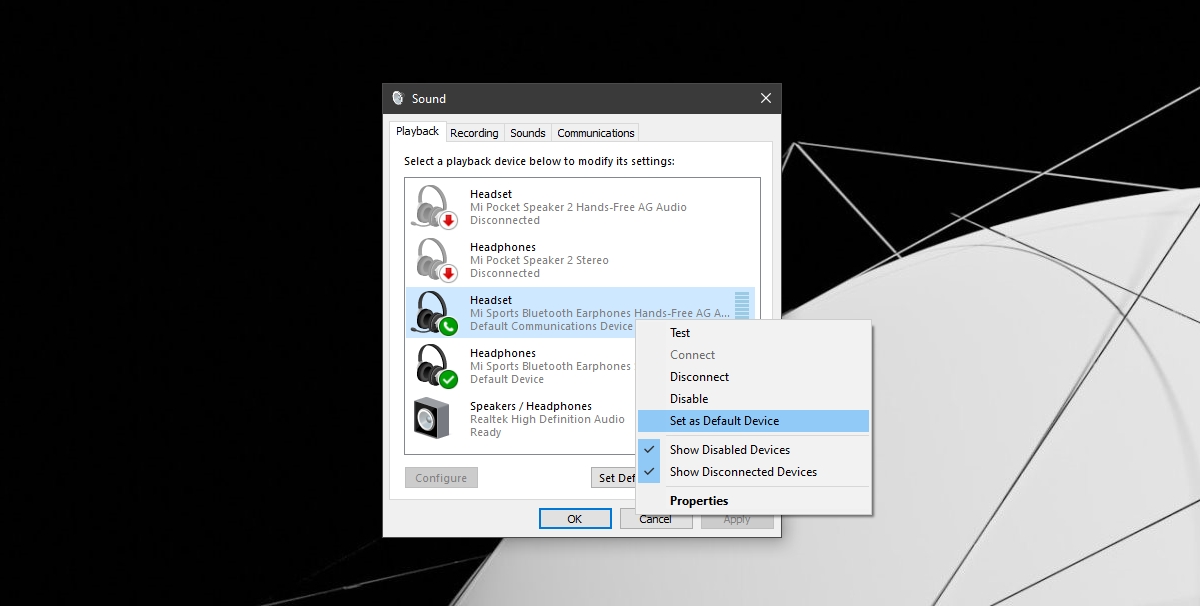Viewport: 1200px width, 606px height.
Task: Click the default Headphones icon with green checkmark
Action: 435,366
